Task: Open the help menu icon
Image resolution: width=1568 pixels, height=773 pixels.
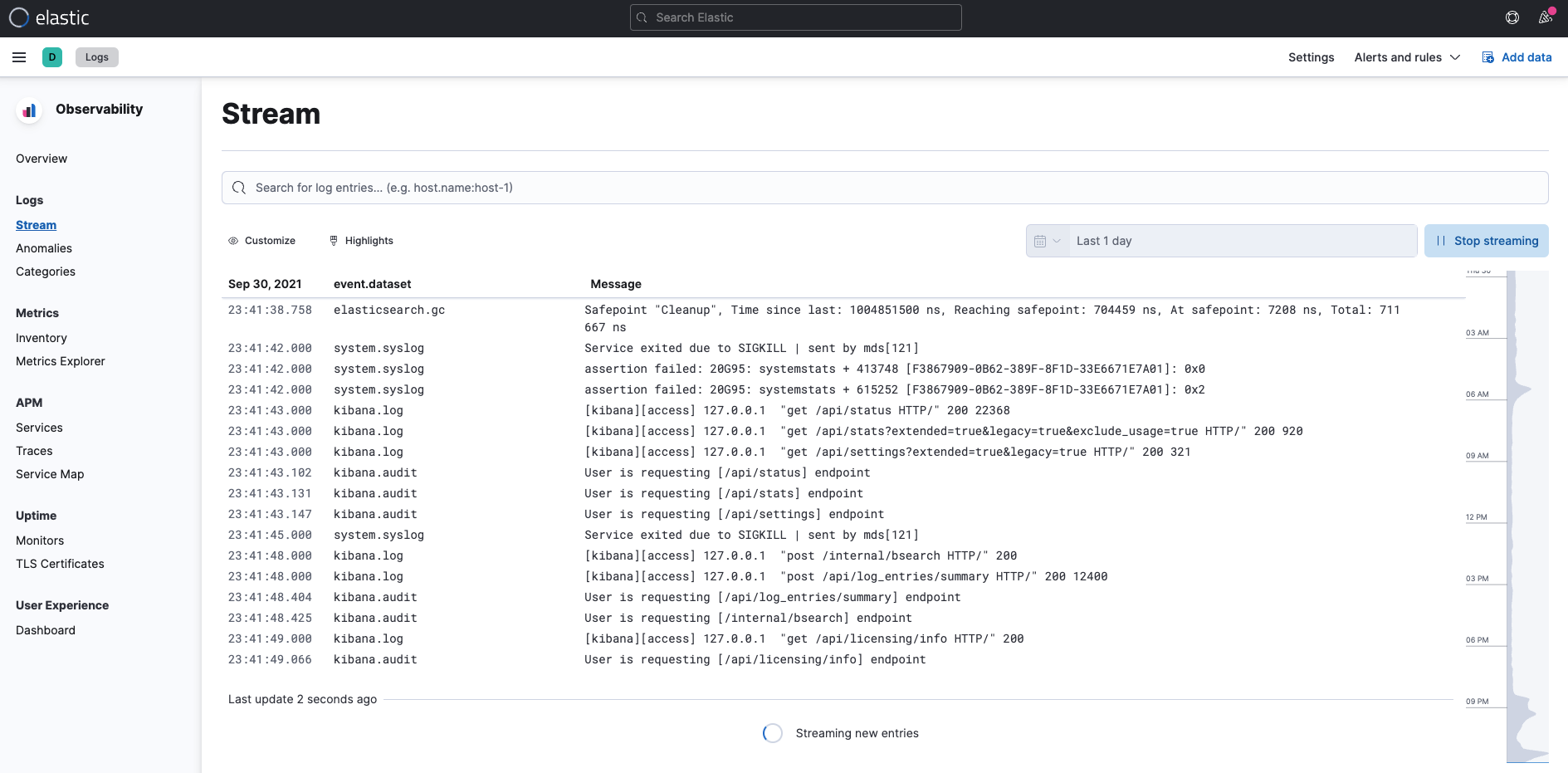Action: point(1512,17)
